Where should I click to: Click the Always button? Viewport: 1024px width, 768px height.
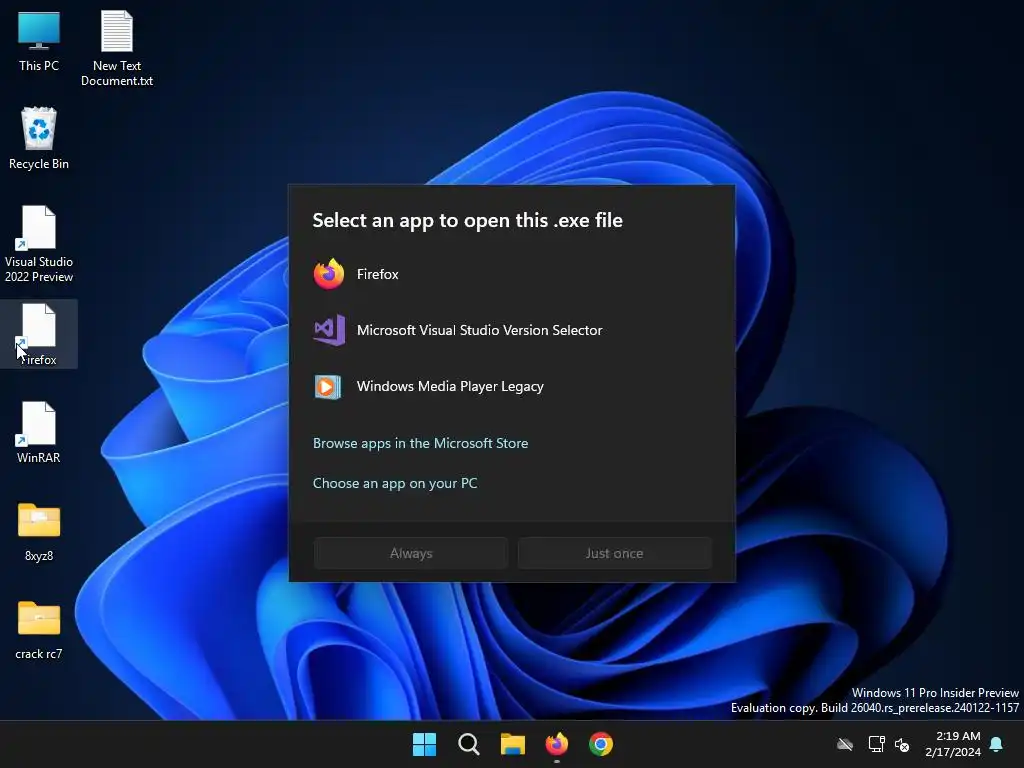coord(411,553)
